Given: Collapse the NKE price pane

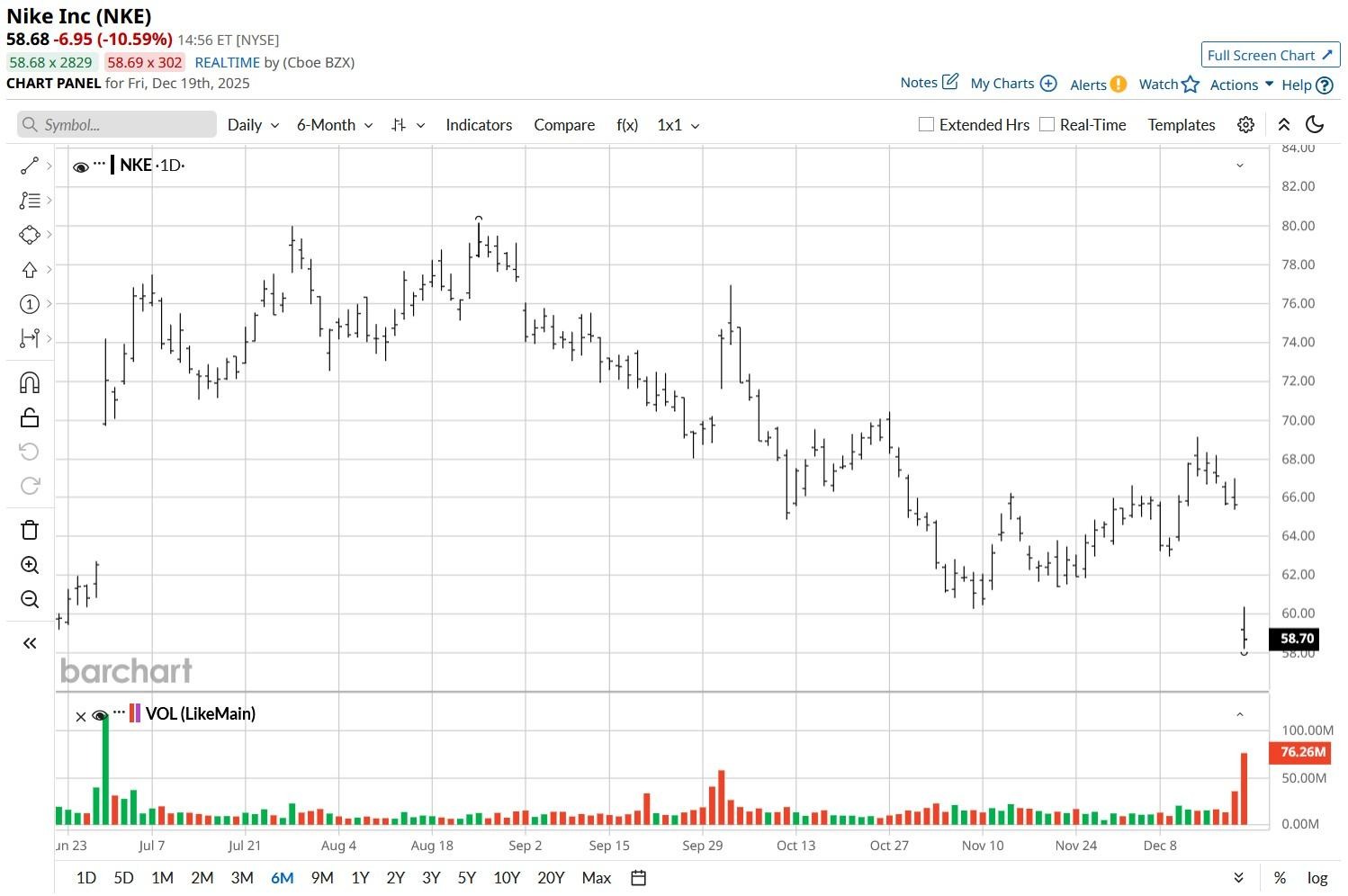Looking at the screenshot, I should pyautogui.click(x=1240, y=166).
